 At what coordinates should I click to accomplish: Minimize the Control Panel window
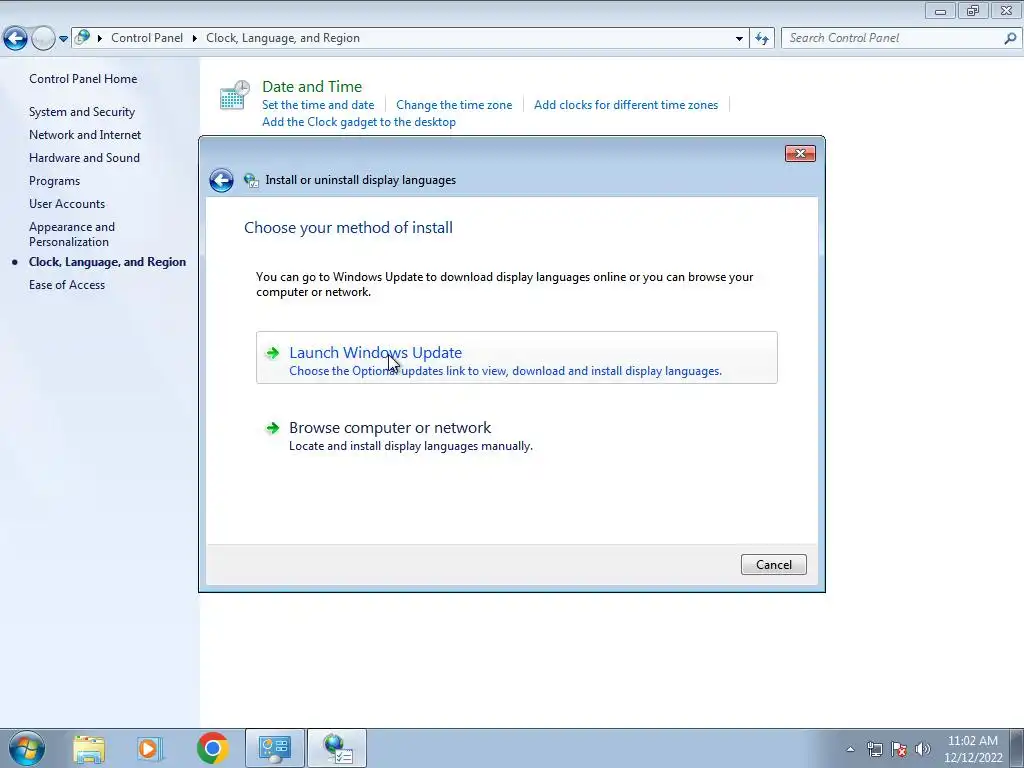point(940,10)
